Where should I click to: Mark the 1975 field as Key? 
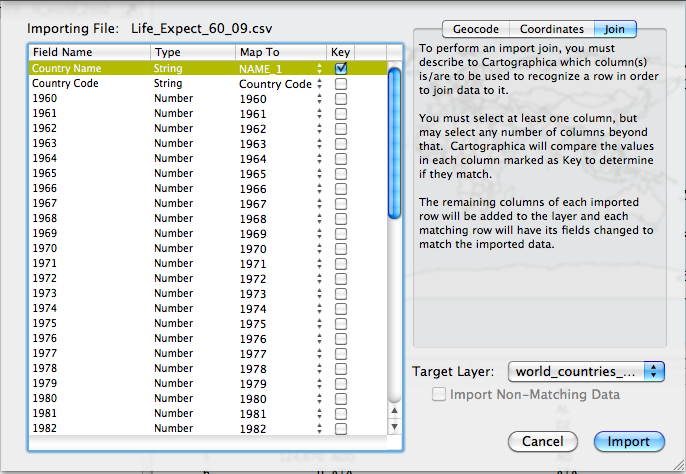[341, 324]
